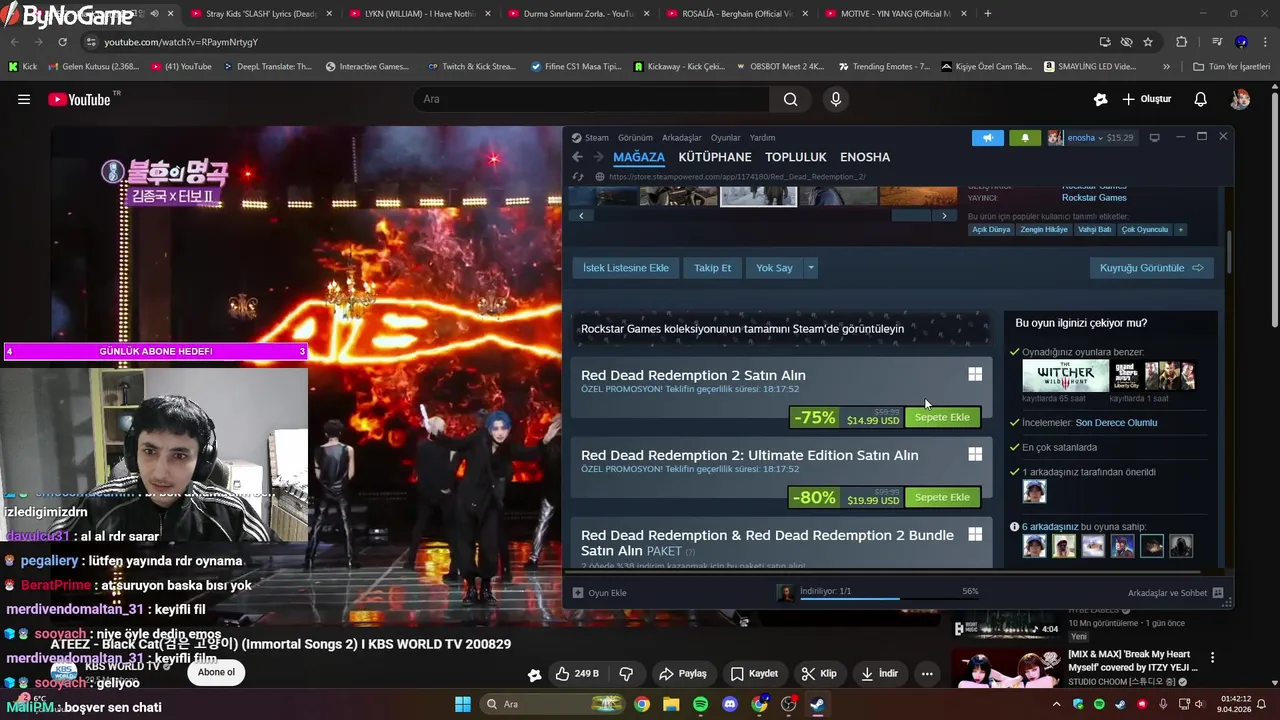This screenshot has height=720, width=1280.
Task: Click the YouTube search magnifier button
Action: click(791, 99)
